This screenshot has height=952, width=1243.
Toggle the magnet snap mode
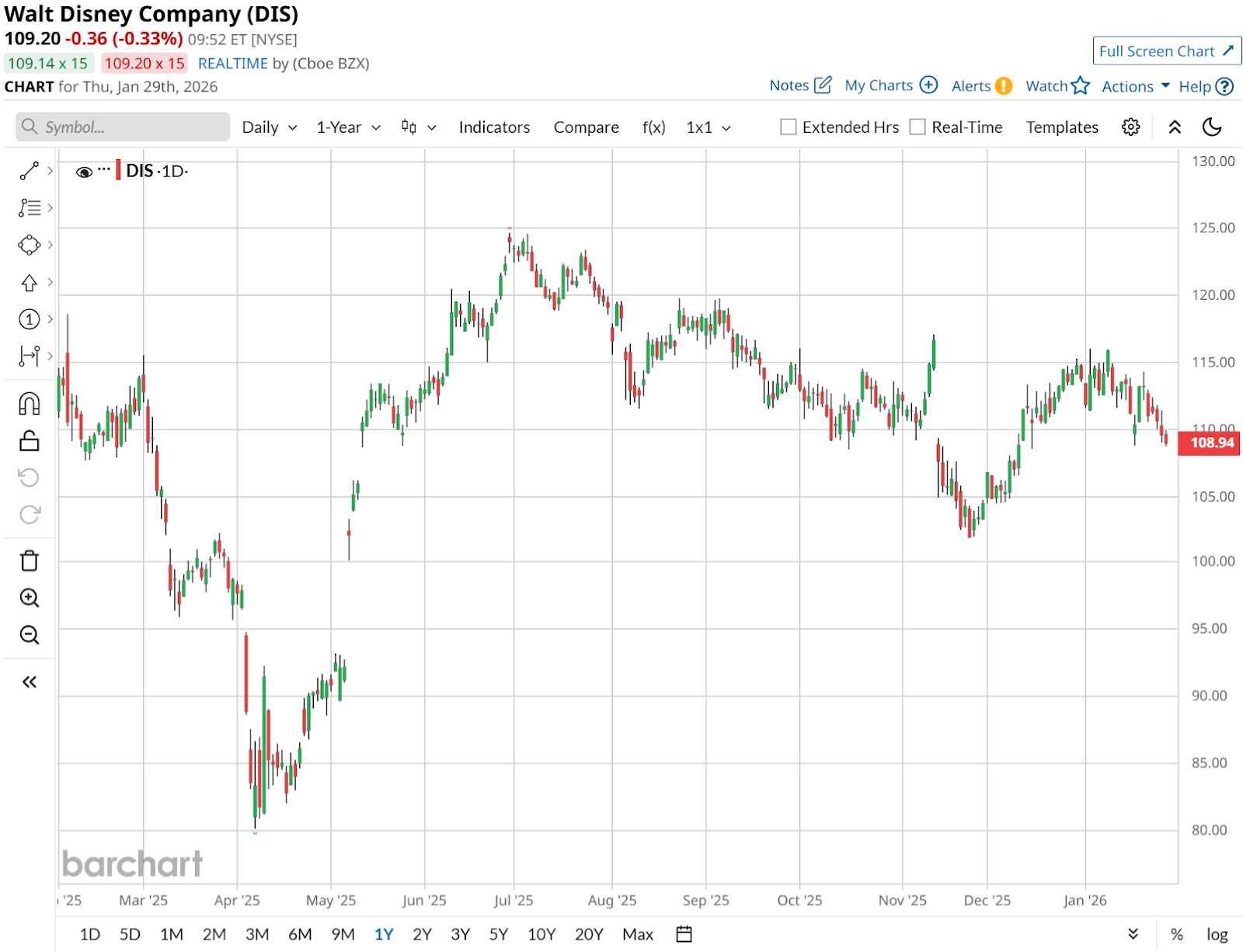point(30,404)
